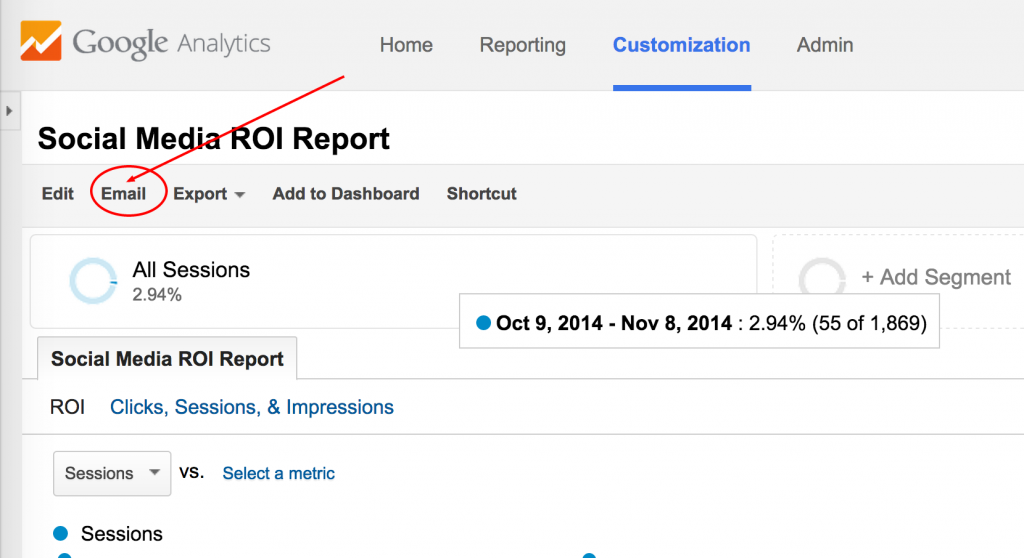Click the blue Sessions legend dot
This screenshot has width=1024, height=558.
[x=61, y=534]
